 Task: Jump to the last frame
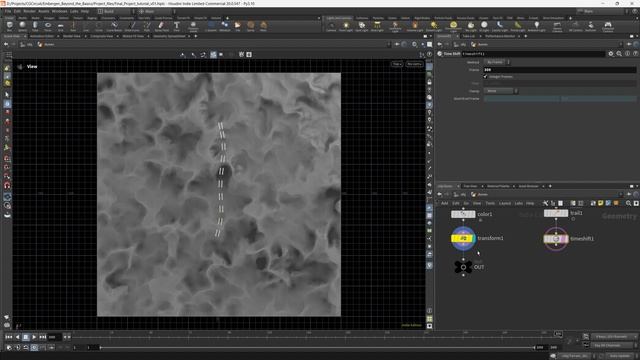pos(42,337)
